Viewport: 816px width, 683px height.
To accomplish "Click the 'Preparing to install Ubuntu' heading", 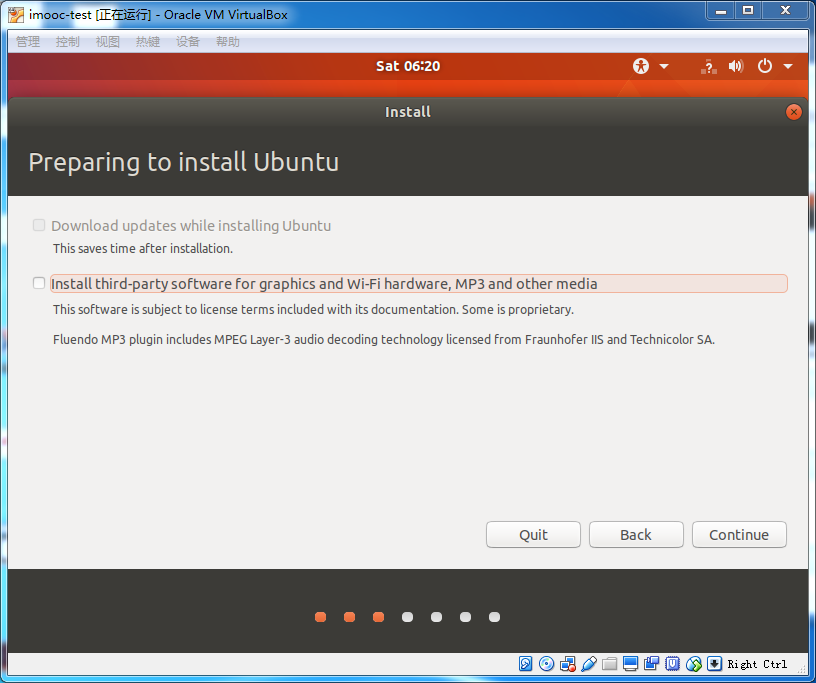I will 184,162.
